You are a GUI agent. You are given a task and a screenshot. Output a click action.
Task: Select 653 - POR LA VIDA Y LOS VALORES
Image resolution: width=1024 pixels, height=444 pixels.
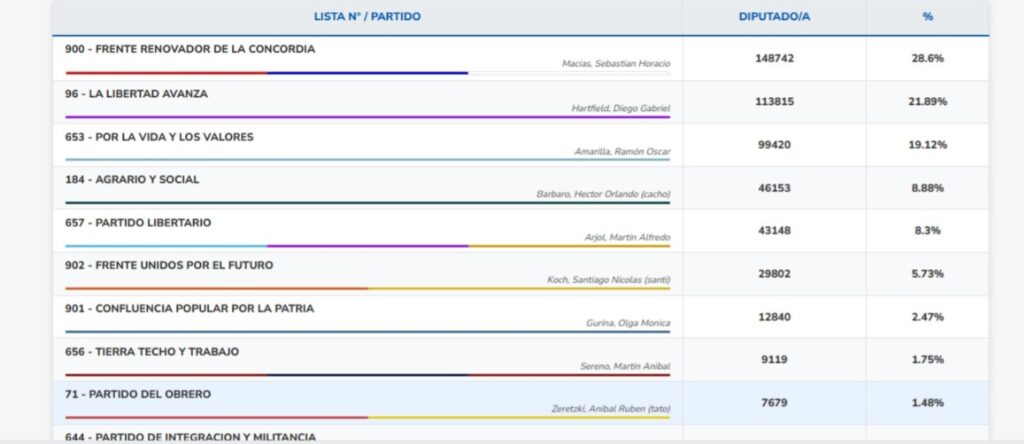[x=159, y=137]
